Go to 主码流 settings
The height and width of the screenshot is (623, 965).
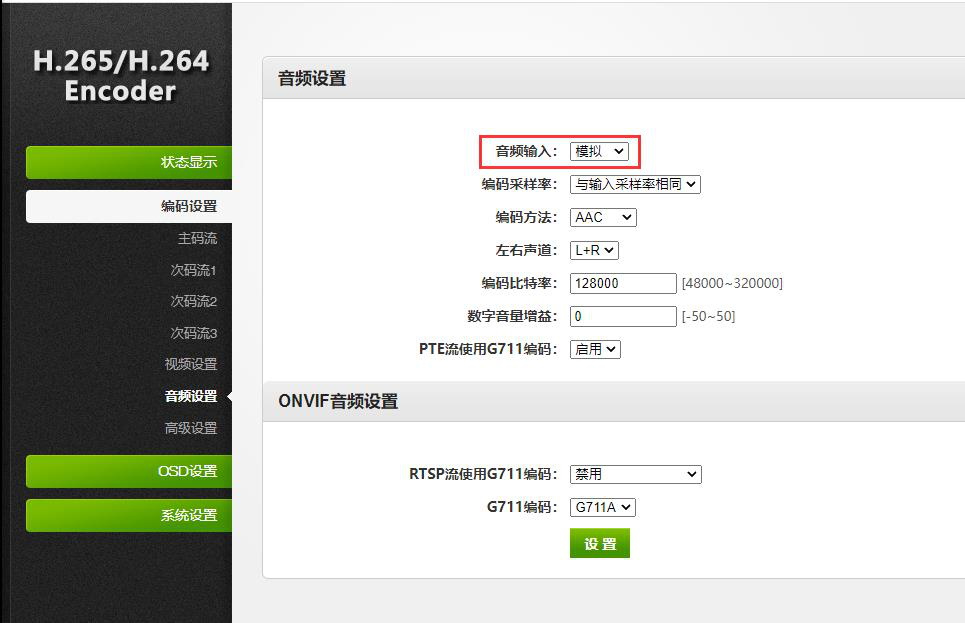click(x=197, y=238)
